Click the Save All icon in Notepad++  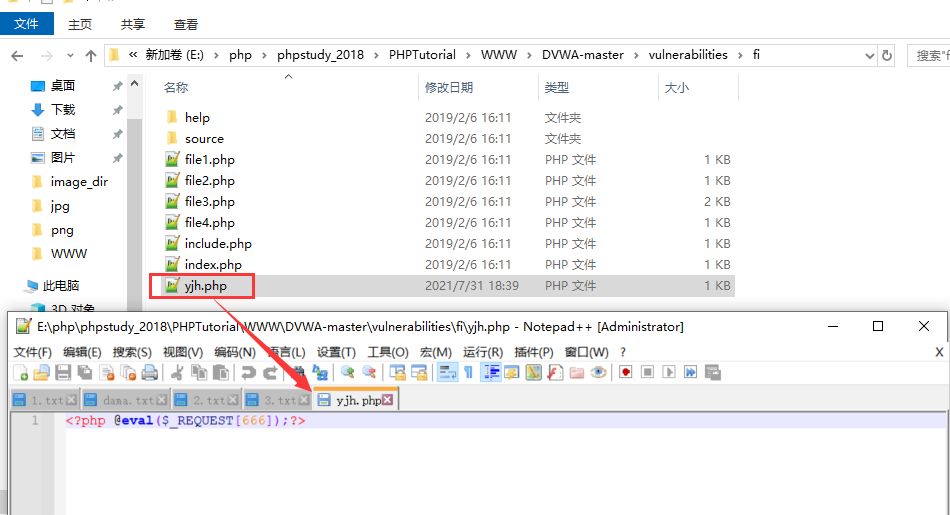click(x=85, y=373)
